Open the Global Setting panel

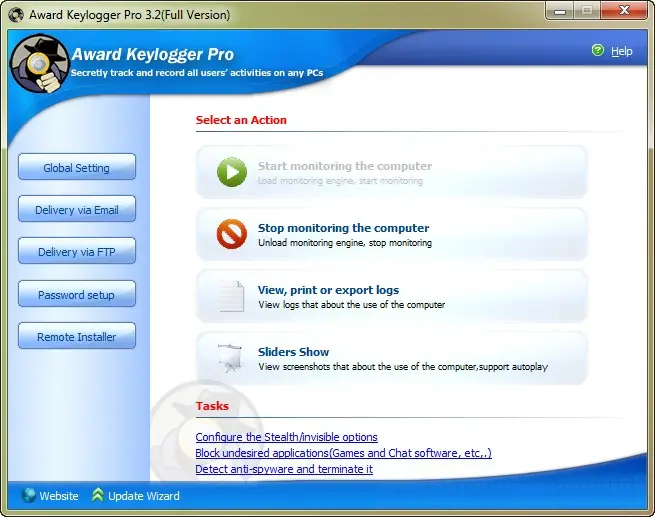(x=77, y=167)
